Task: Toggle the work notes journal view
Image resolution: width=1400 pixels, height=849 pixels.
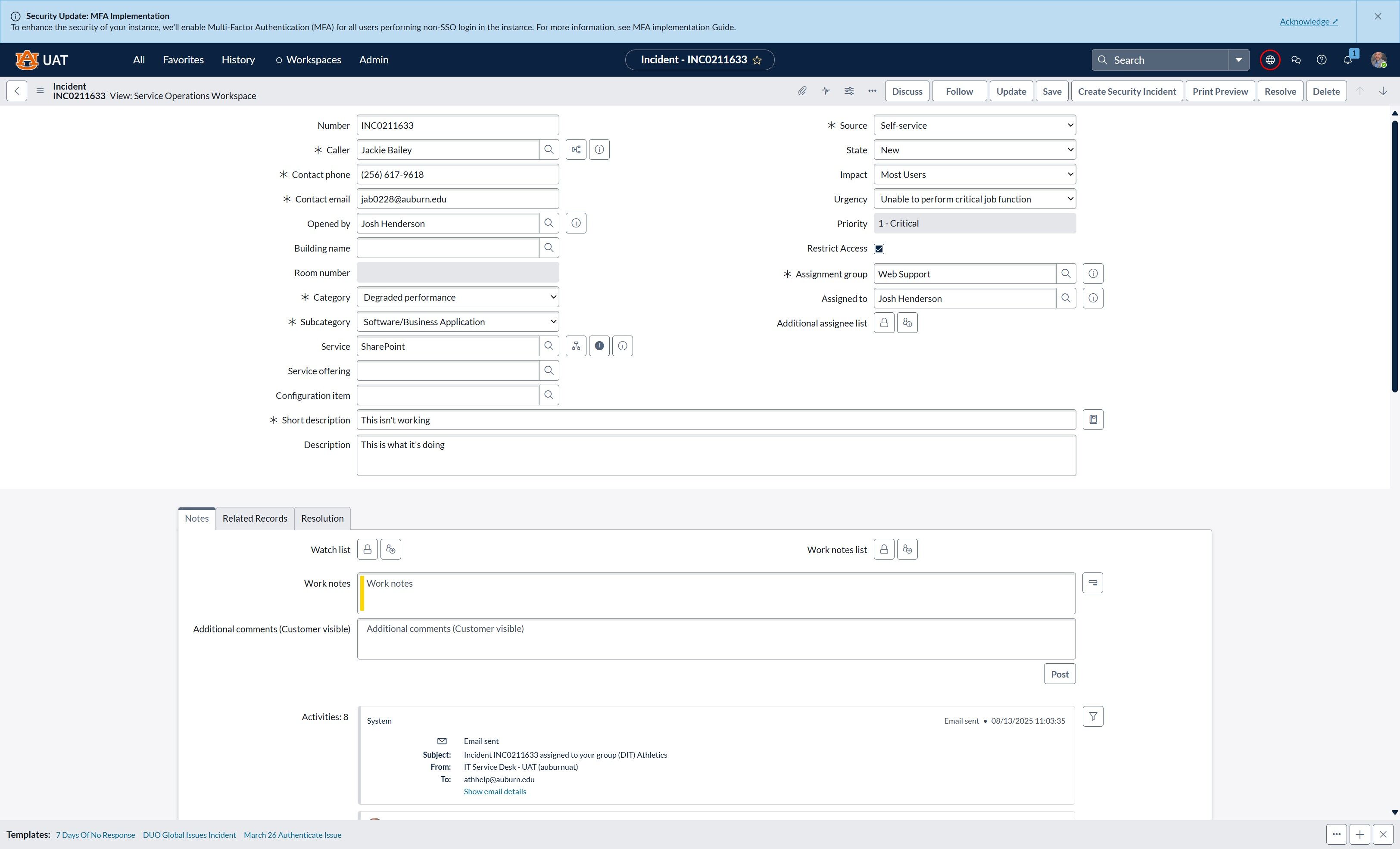Action: (x=1093, y=583)
